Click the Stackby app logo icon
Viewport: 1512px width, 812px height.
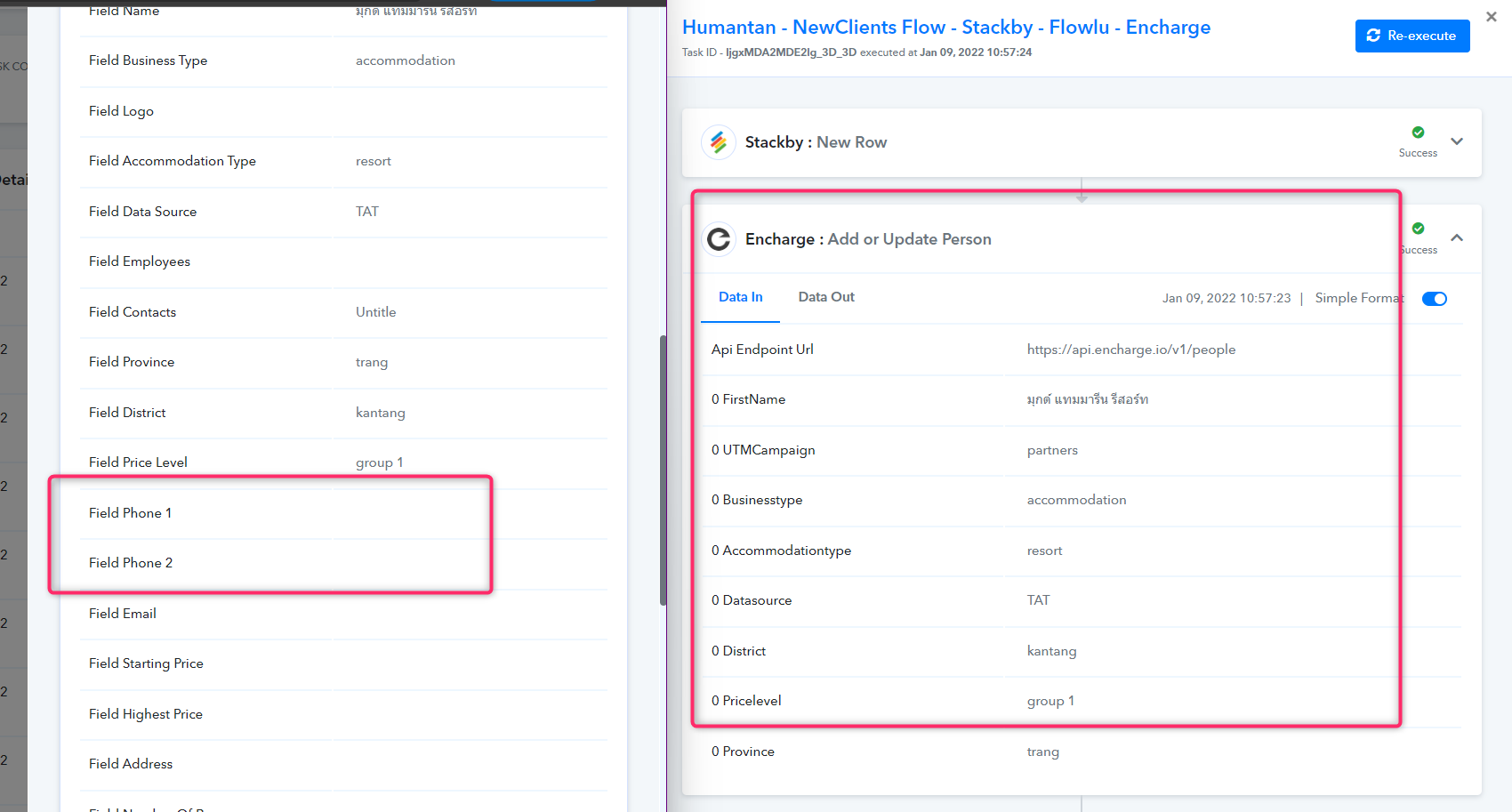coord(718,142)
